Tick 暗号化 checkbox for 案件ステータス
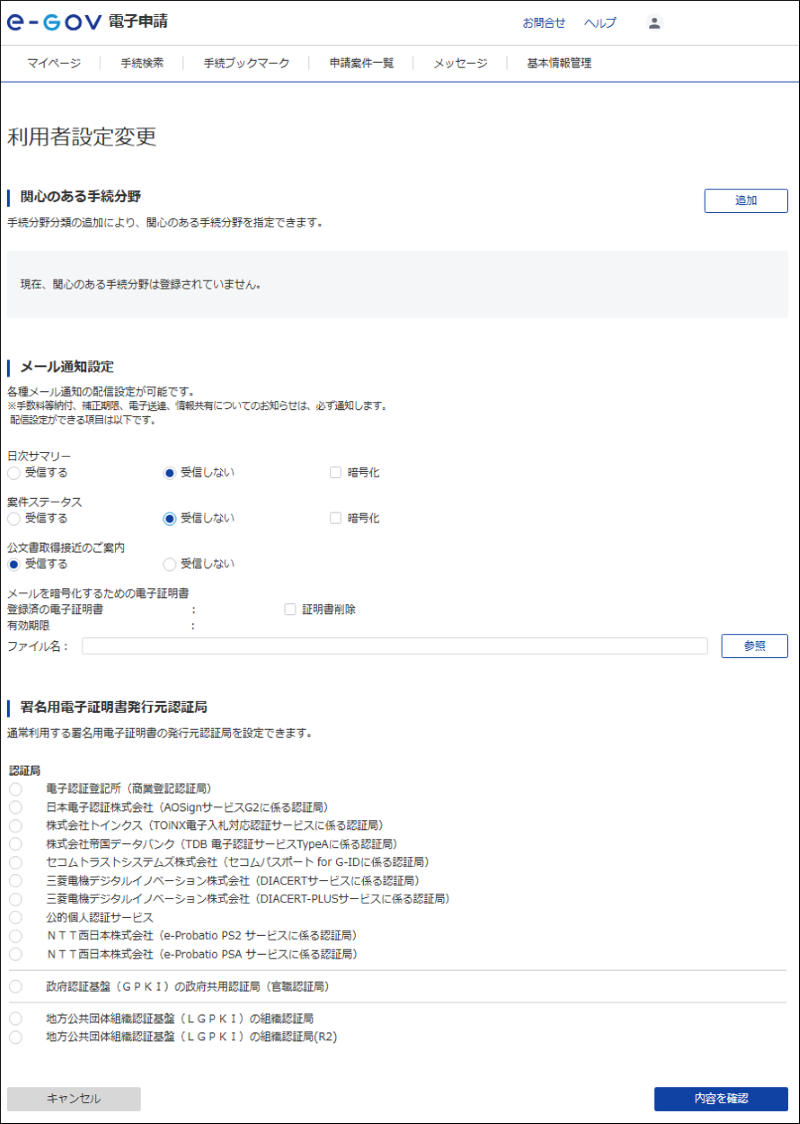Image resolution: width=800 pixels, height=1124 pixels. (335, 518)
